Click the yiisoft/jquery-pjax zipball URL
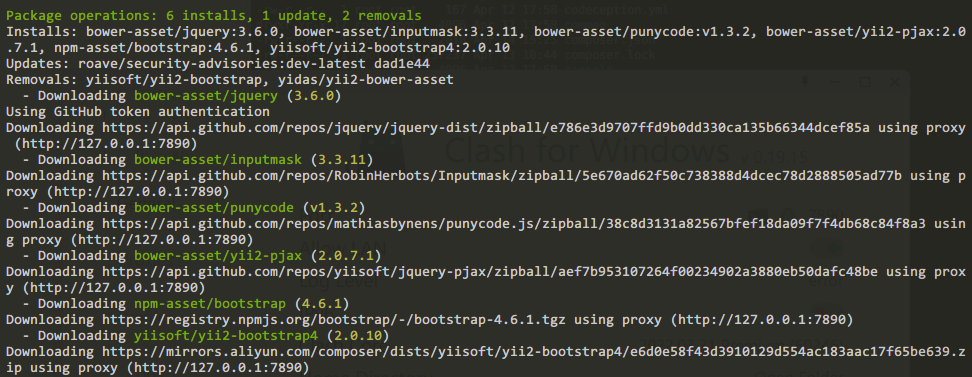 (x=490, y=273)
